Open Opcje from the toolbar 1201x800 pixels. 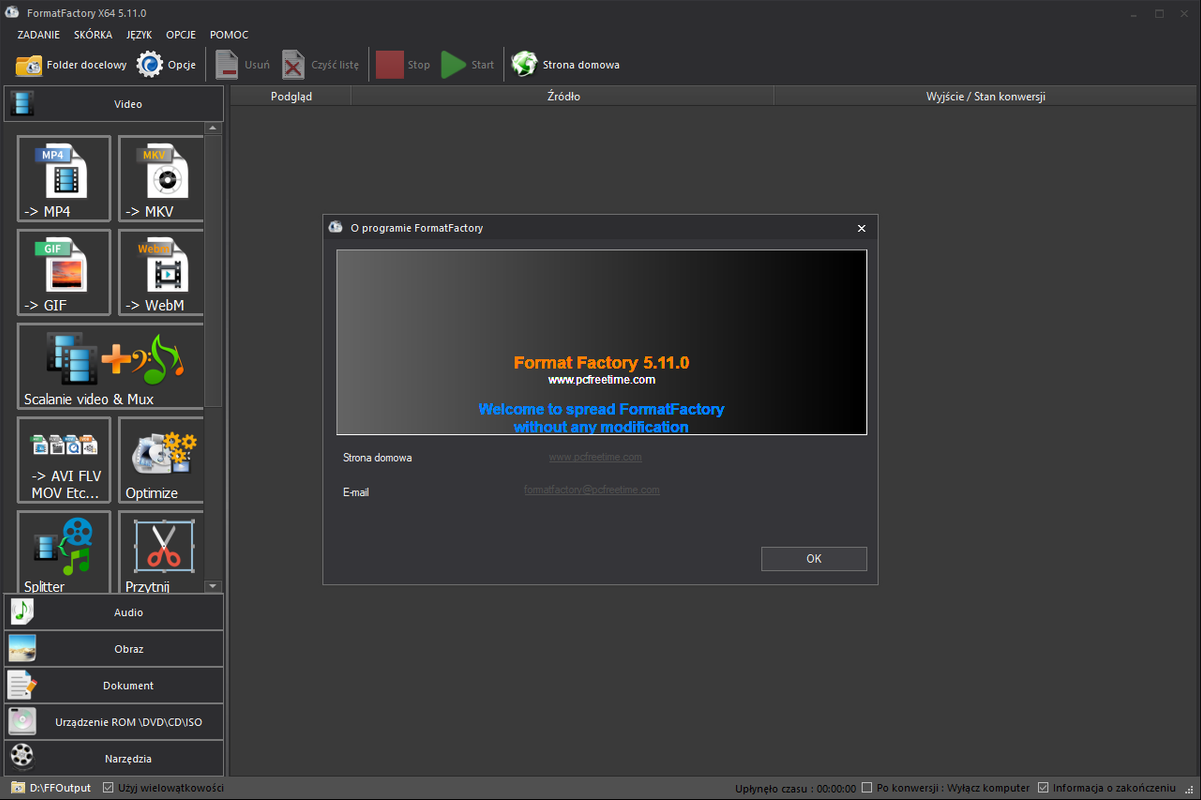166,65
